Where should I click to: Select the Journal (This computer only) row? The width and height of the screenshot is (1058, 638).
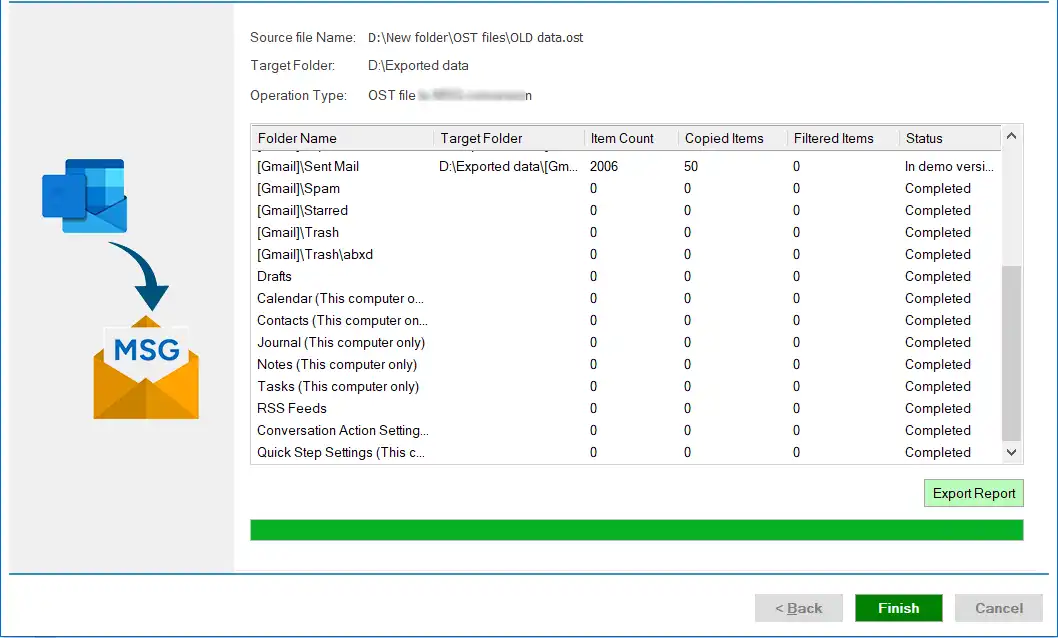pyautogui.click(x=626, y=343)
